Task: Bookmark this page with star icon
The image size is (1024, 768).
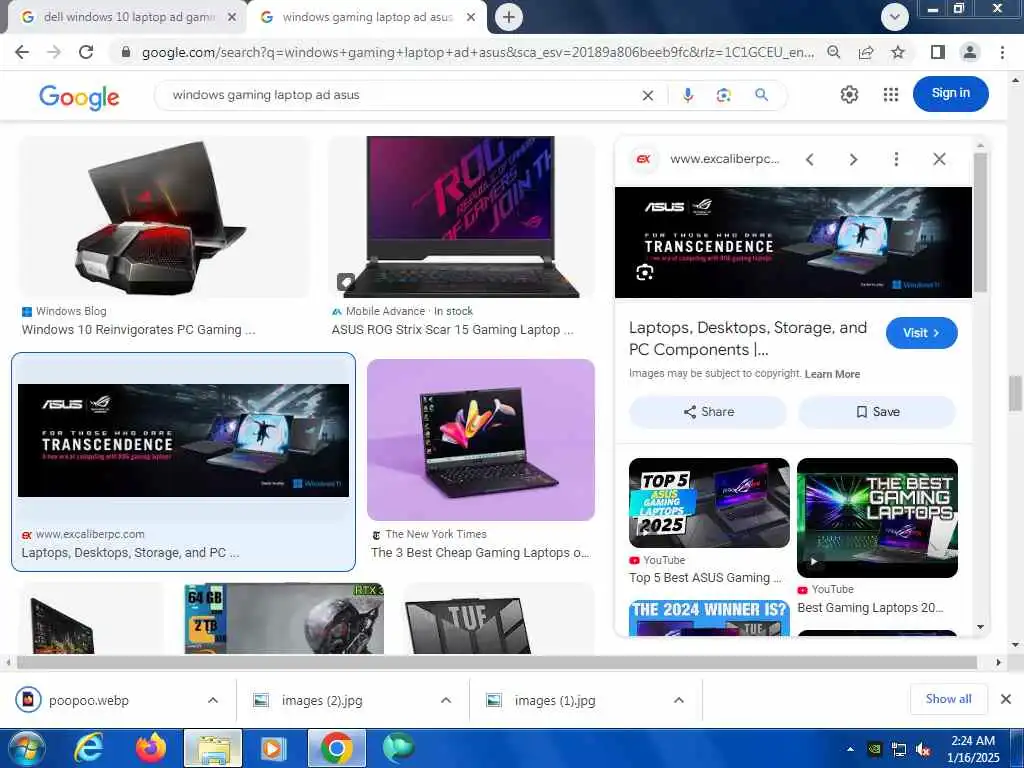Action: point(898,52)
